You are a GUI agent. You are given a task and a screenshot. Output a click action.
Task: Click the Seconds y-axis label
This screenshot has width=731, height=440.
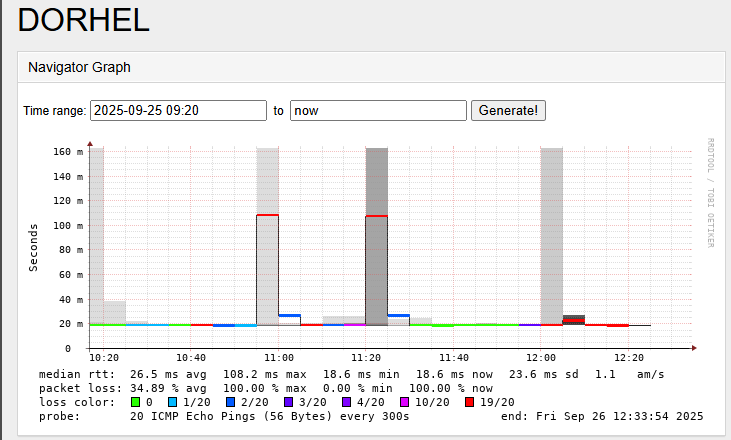point(34,247)
